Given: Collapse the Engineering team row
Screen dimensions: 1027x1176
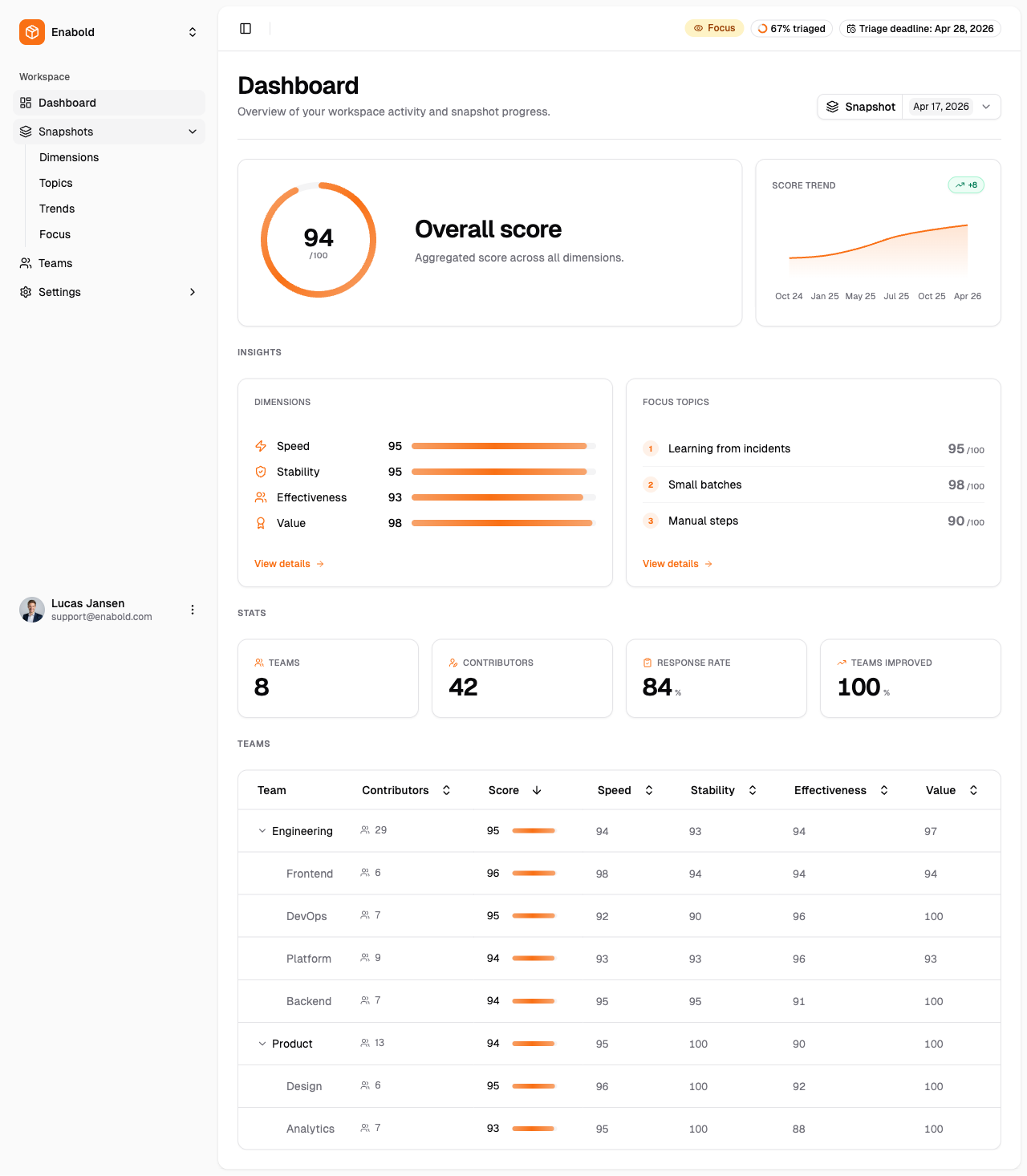Looking at the screenshot, I should point(262,831).
